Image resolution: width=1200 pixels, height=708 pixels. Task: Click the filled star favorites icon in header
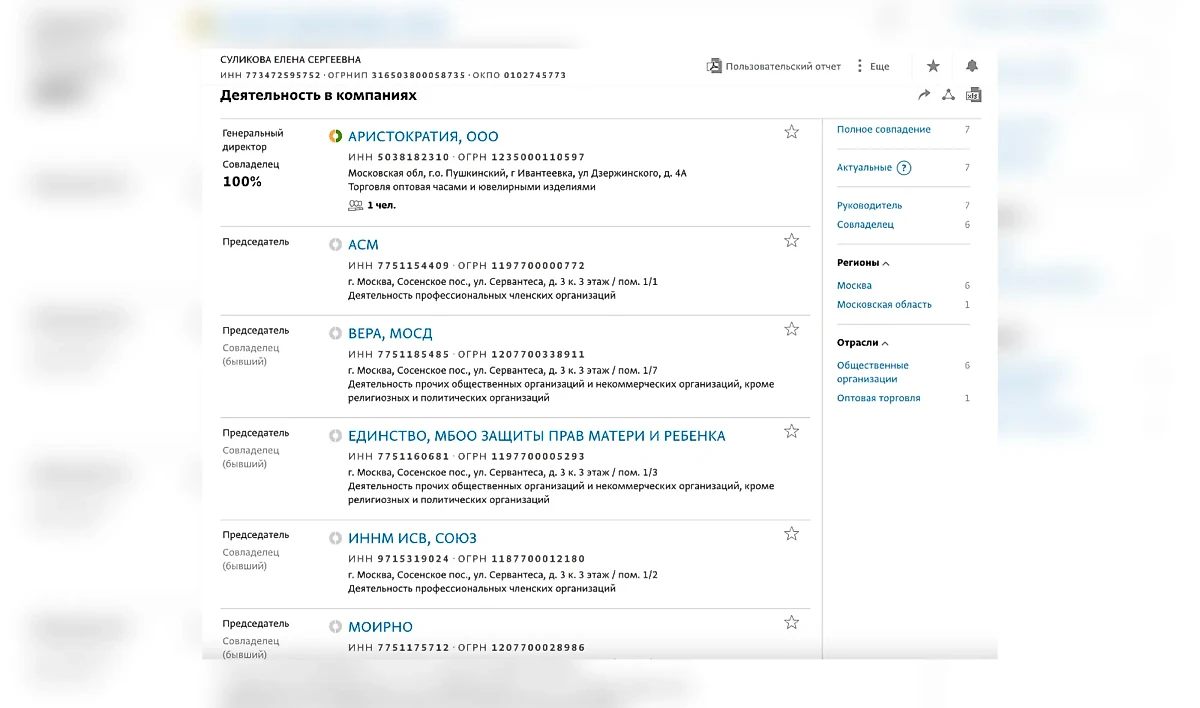tap(933, 66)
